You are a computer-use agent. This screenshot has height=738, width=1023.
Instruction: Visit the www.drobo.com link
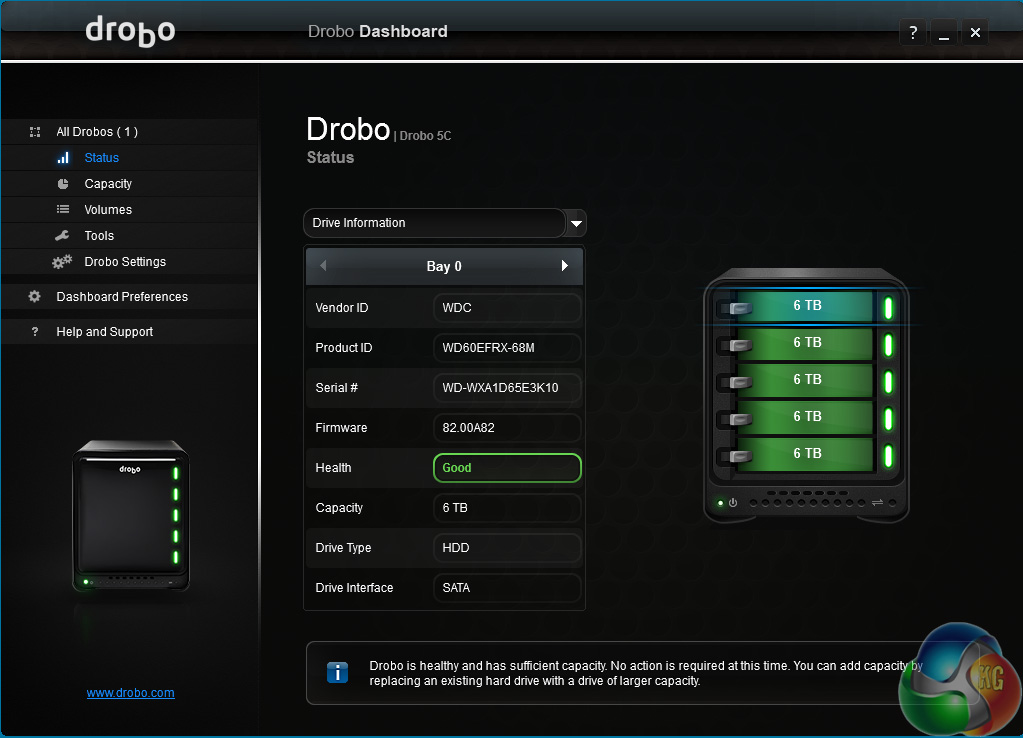130,692
